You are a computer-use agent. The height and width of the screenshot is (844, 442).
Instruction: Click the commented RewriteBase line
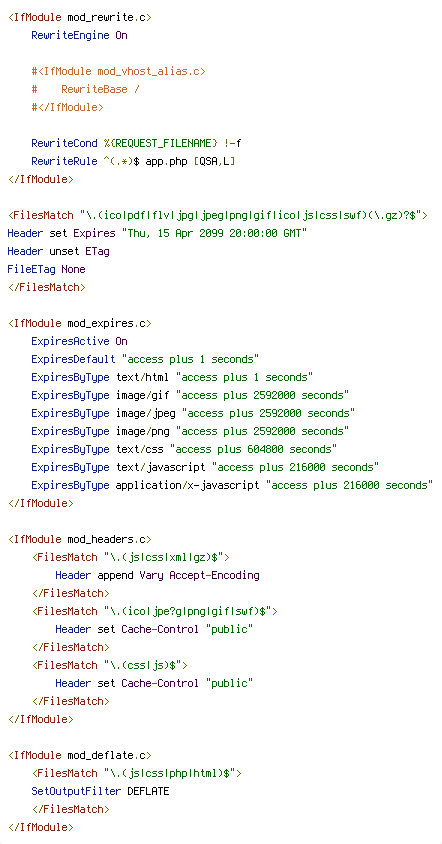[x=86, y=89]
